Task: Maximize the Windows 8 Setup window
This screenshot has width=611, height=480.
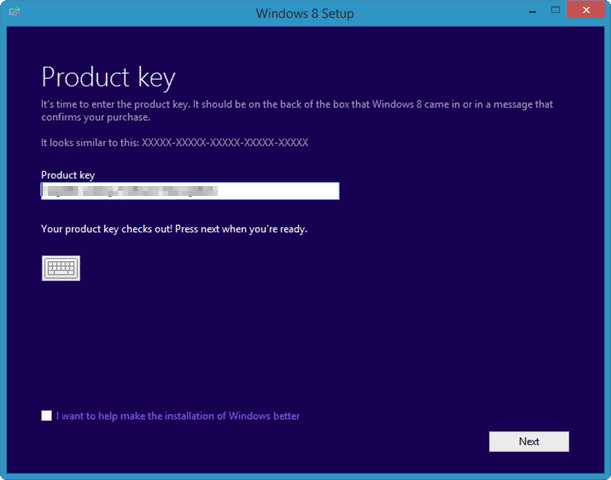Action: point(555,11)
